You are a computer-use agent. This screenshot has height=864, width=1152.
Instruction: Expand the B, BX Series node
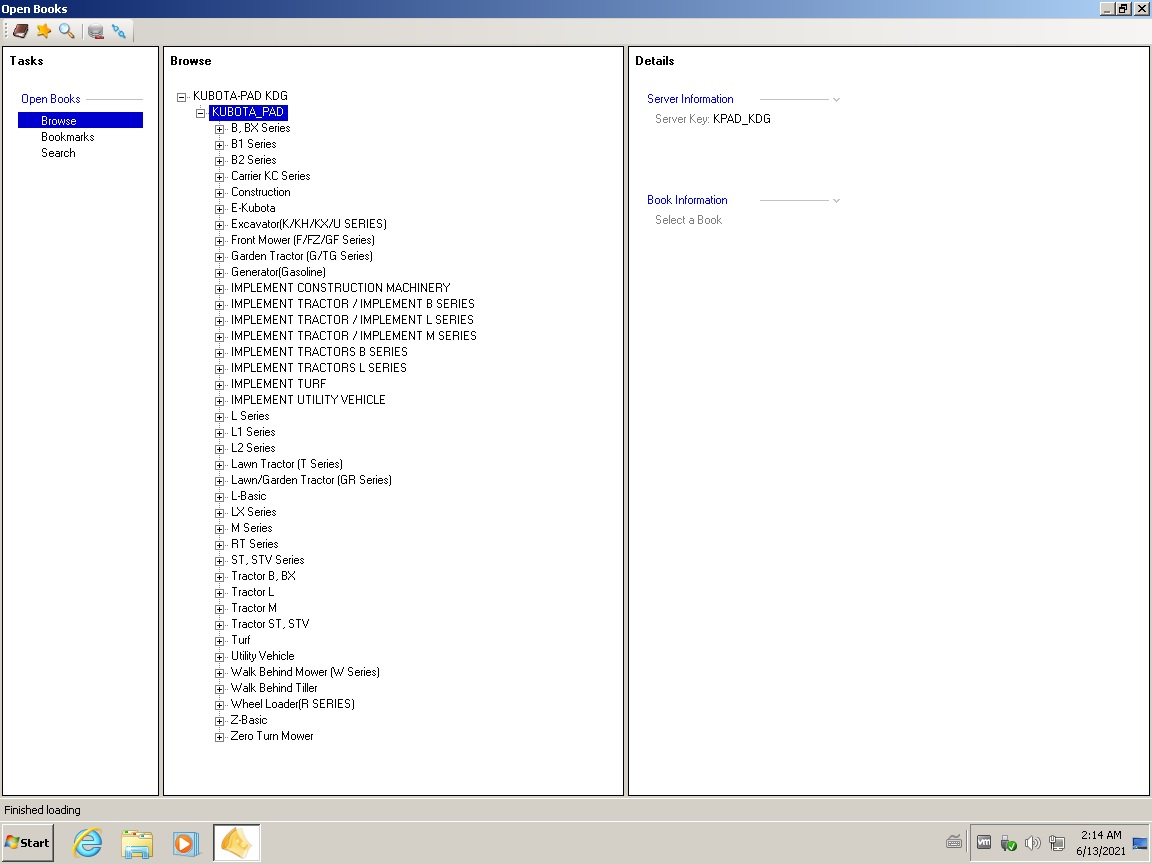tap(219, 129)
